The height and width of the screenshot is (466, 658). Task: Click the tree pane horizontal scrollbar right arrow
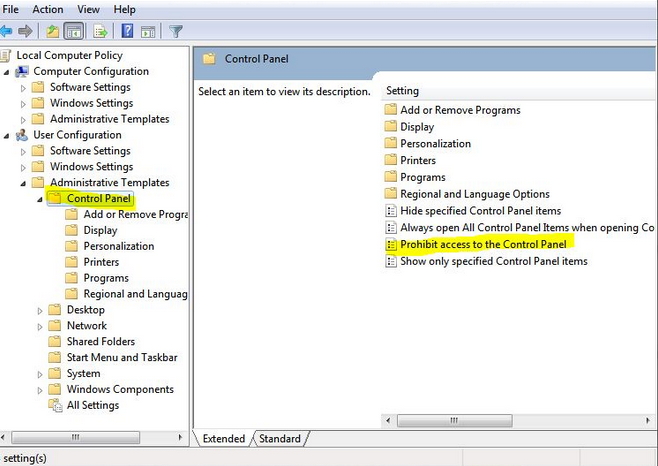181,437
